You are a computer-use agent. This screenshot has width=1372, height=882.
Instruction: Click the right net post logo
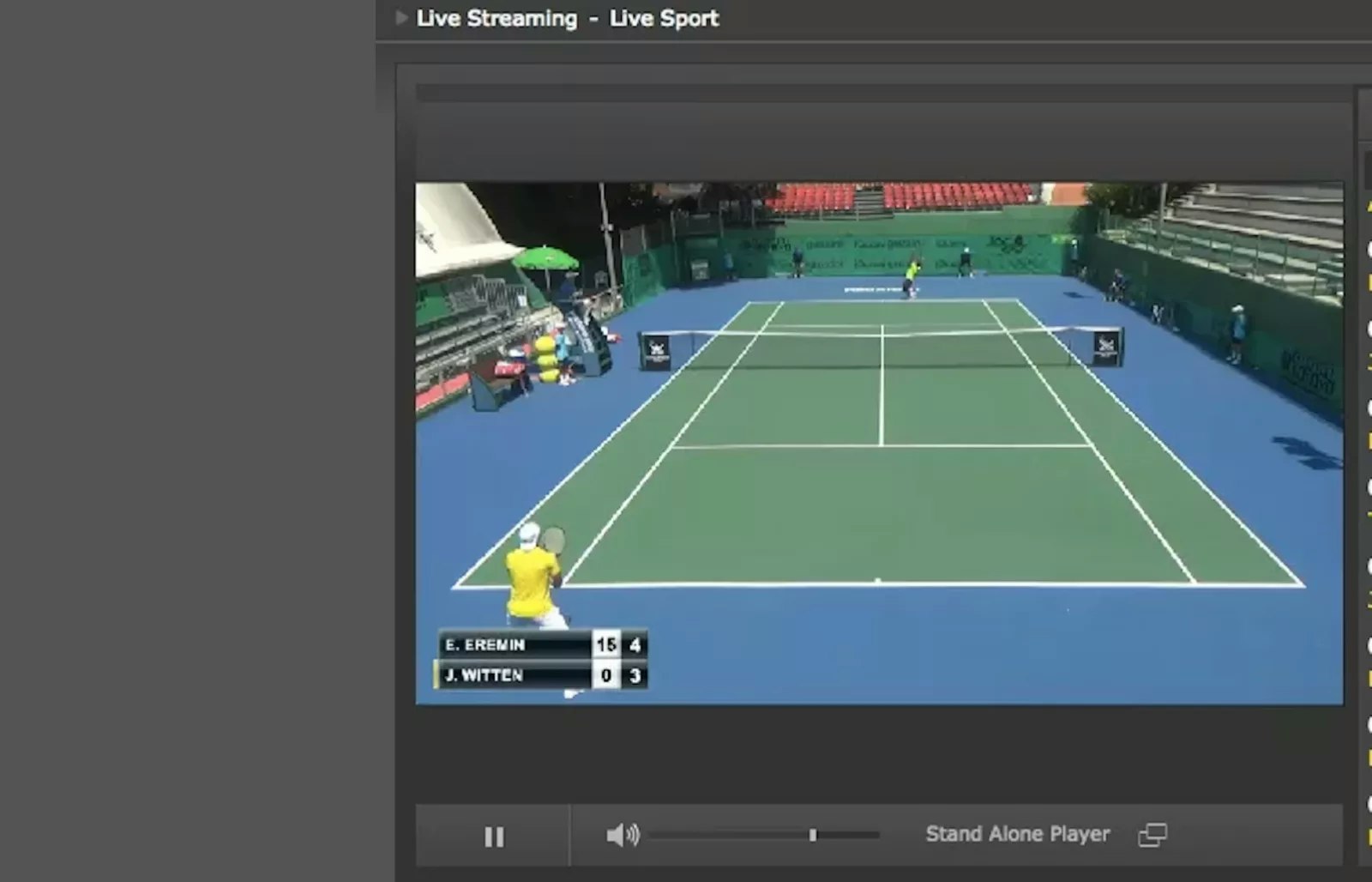(1106, 347)
